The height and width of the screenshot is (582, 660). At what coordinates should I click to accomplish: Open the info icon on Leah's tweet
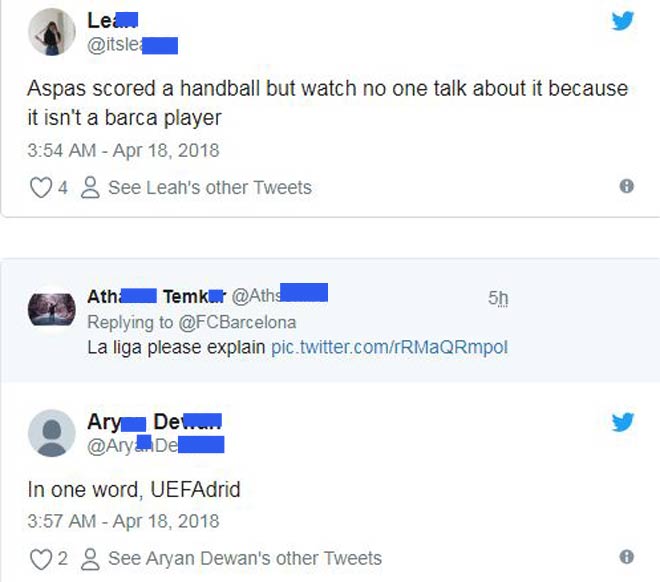pyautogui.click(x=627, y=186)
